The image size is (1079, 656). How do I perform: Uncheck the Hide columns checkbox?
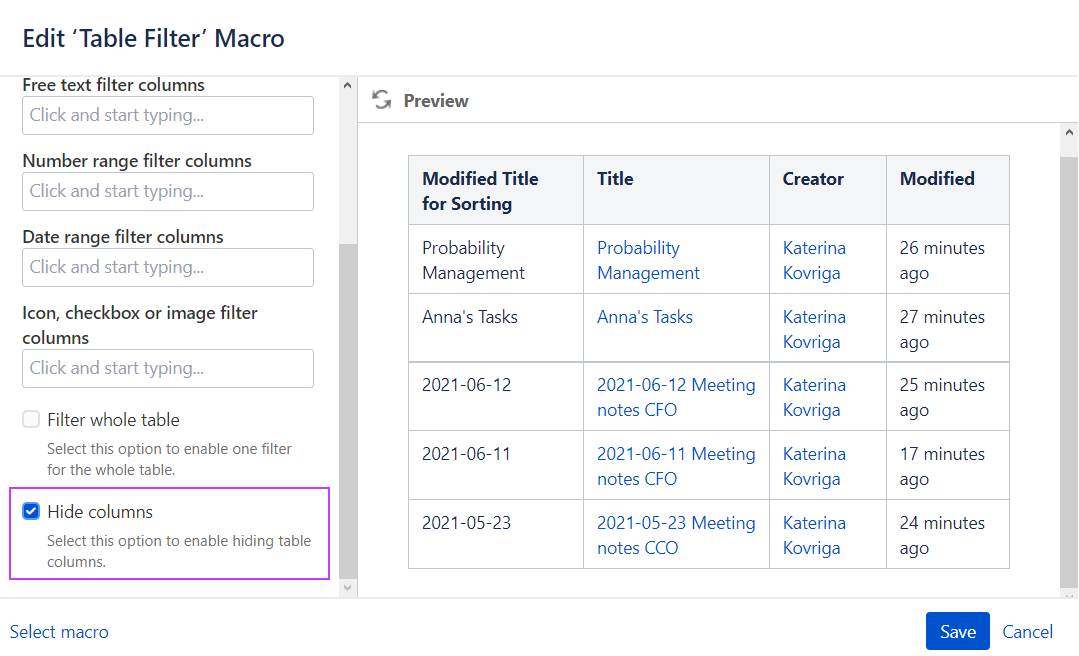(x=31, y=512)
